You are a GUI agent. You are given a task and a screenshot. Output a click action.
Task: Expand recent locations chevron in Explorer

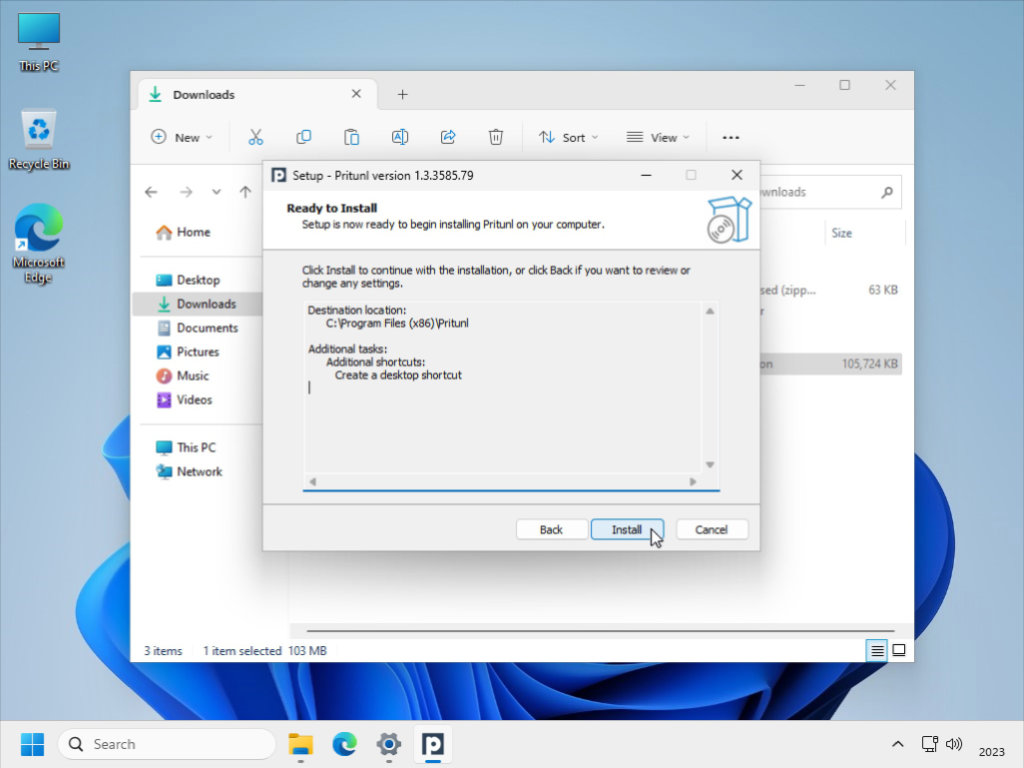[216, 192]
